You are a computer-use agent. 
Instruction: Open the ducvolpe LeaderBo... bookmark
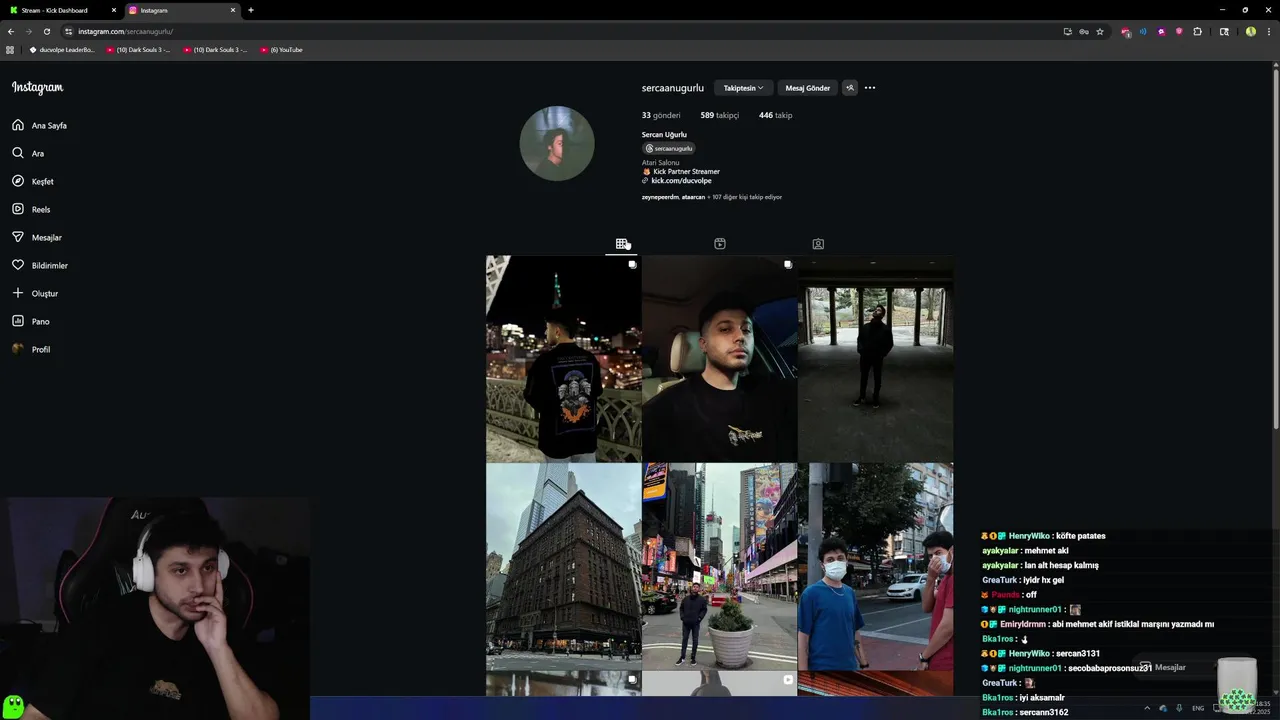62,50
